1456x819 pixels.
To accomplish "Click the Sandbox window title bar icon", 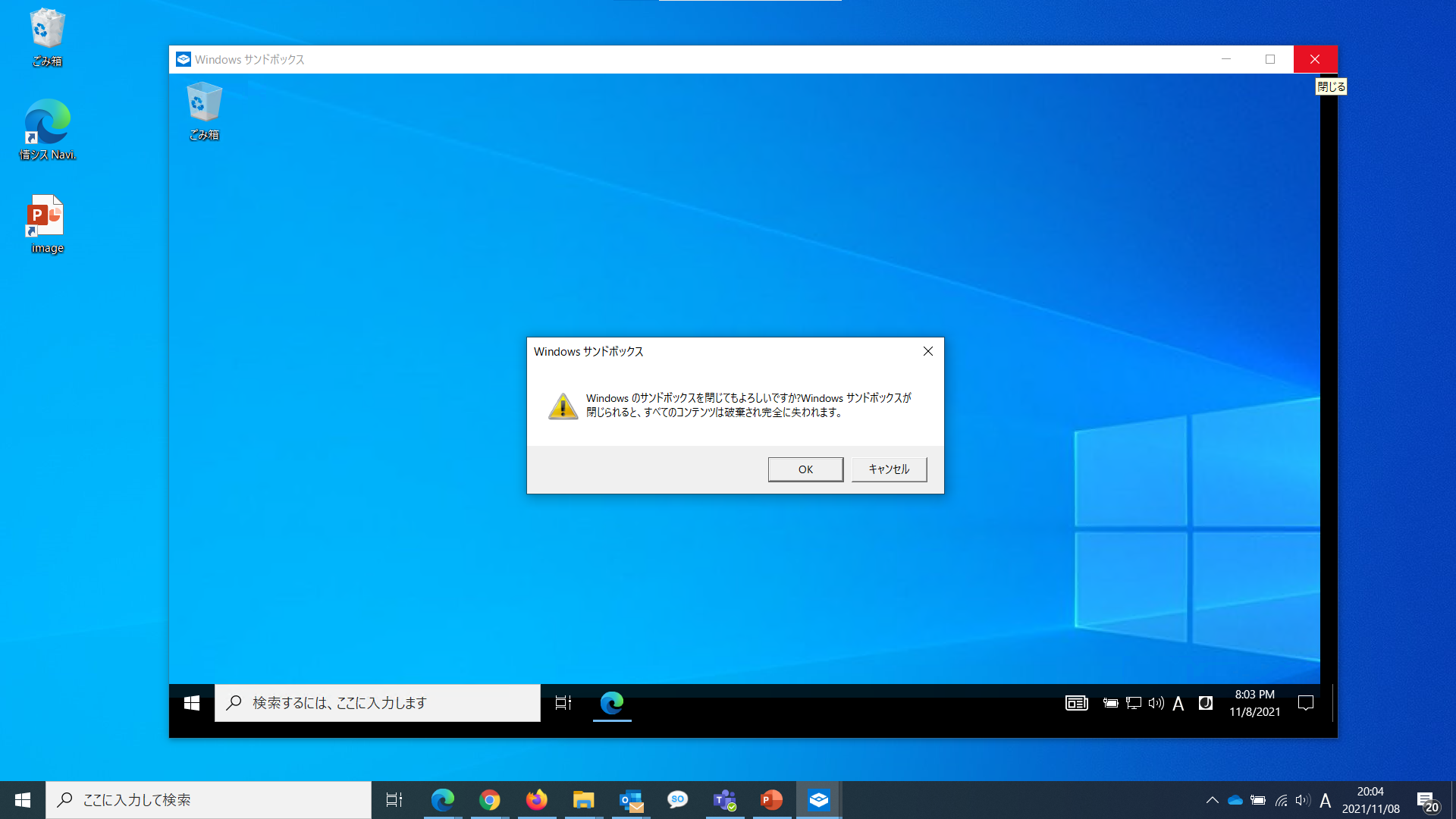I will 184,59.
